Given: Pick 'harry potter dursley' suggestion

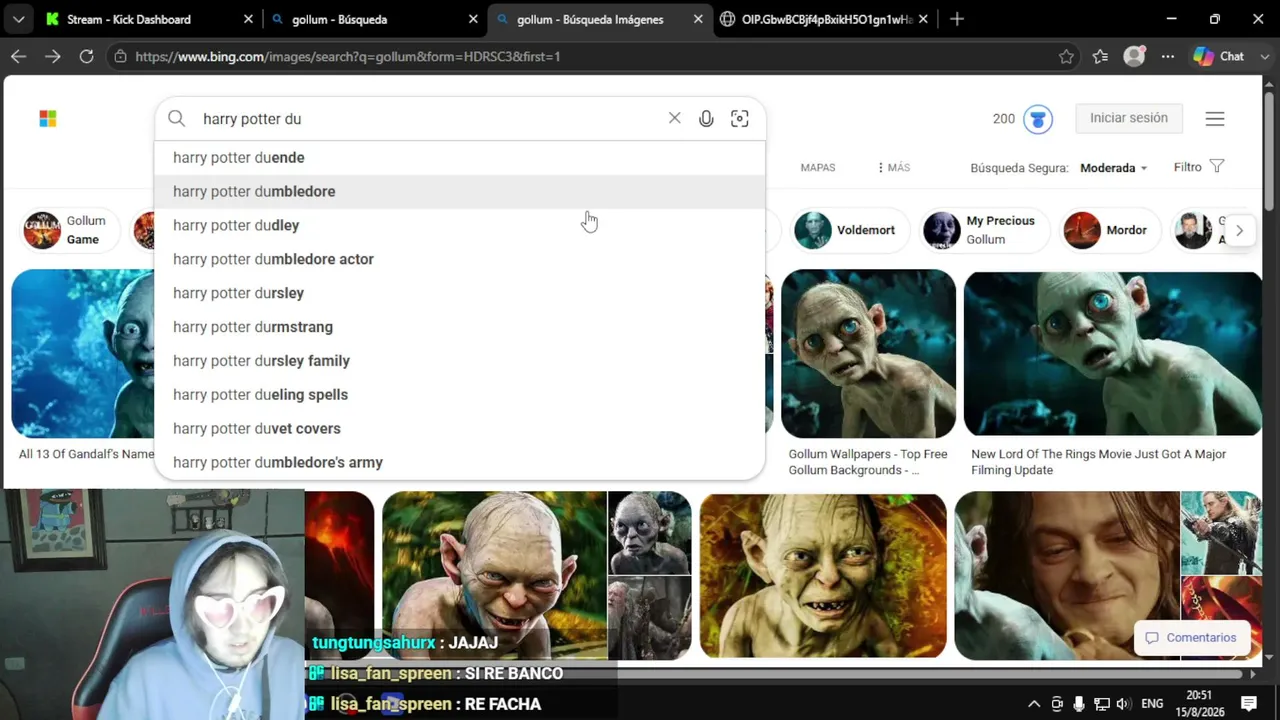Looking at the screenshot, I should click(x=460, y=294).
